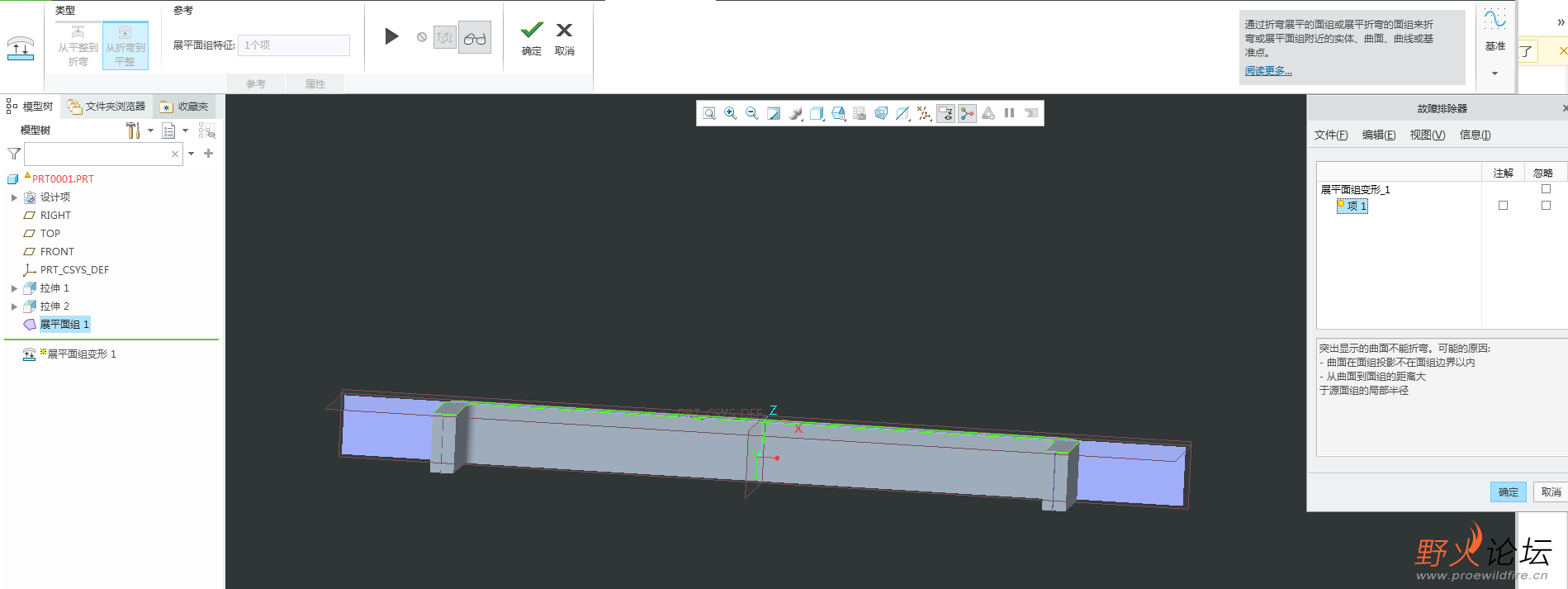Check 注解 box for 项 1

[1503, 206]
